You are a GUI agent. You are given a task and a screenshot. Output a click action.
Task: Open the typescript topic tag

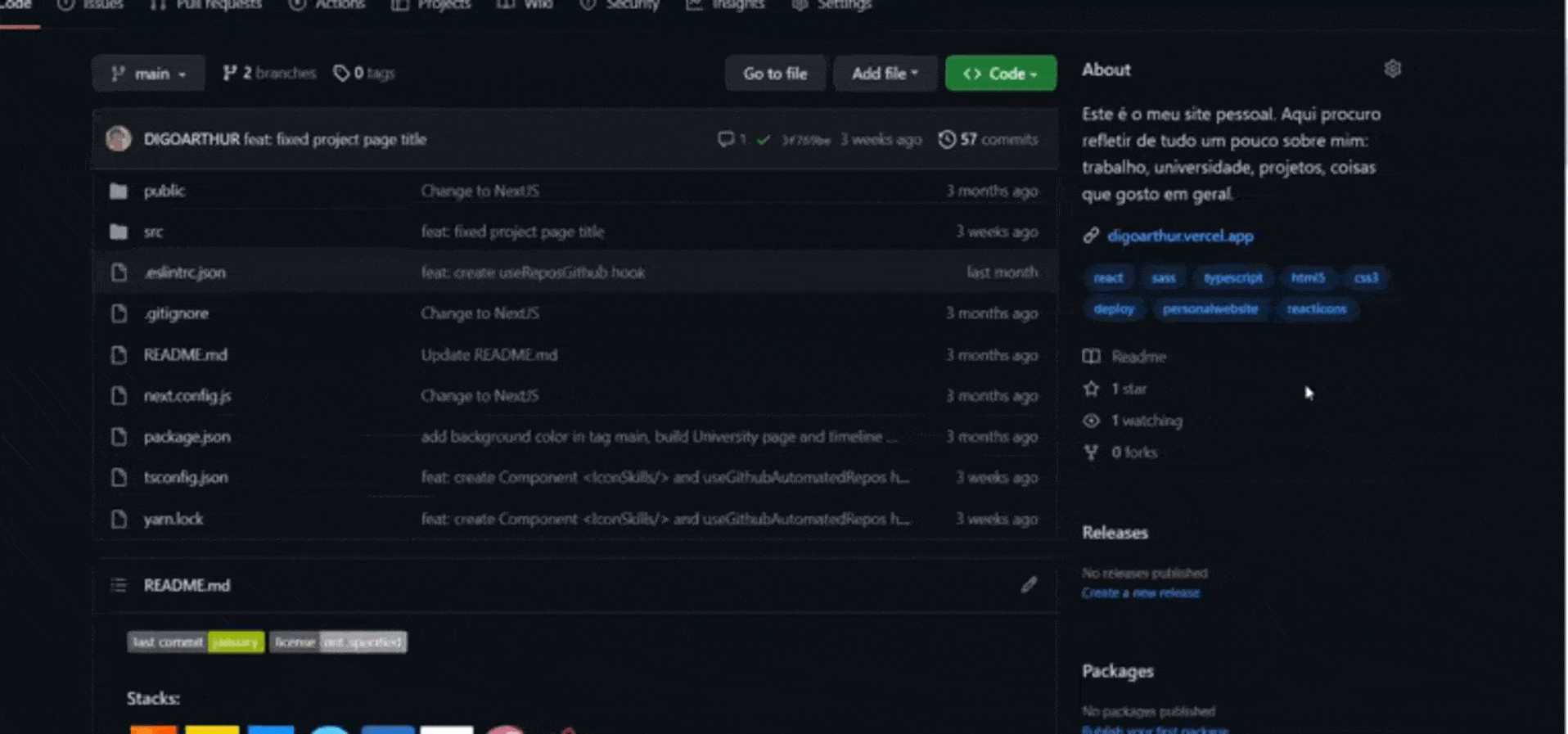click(1232, 277)
